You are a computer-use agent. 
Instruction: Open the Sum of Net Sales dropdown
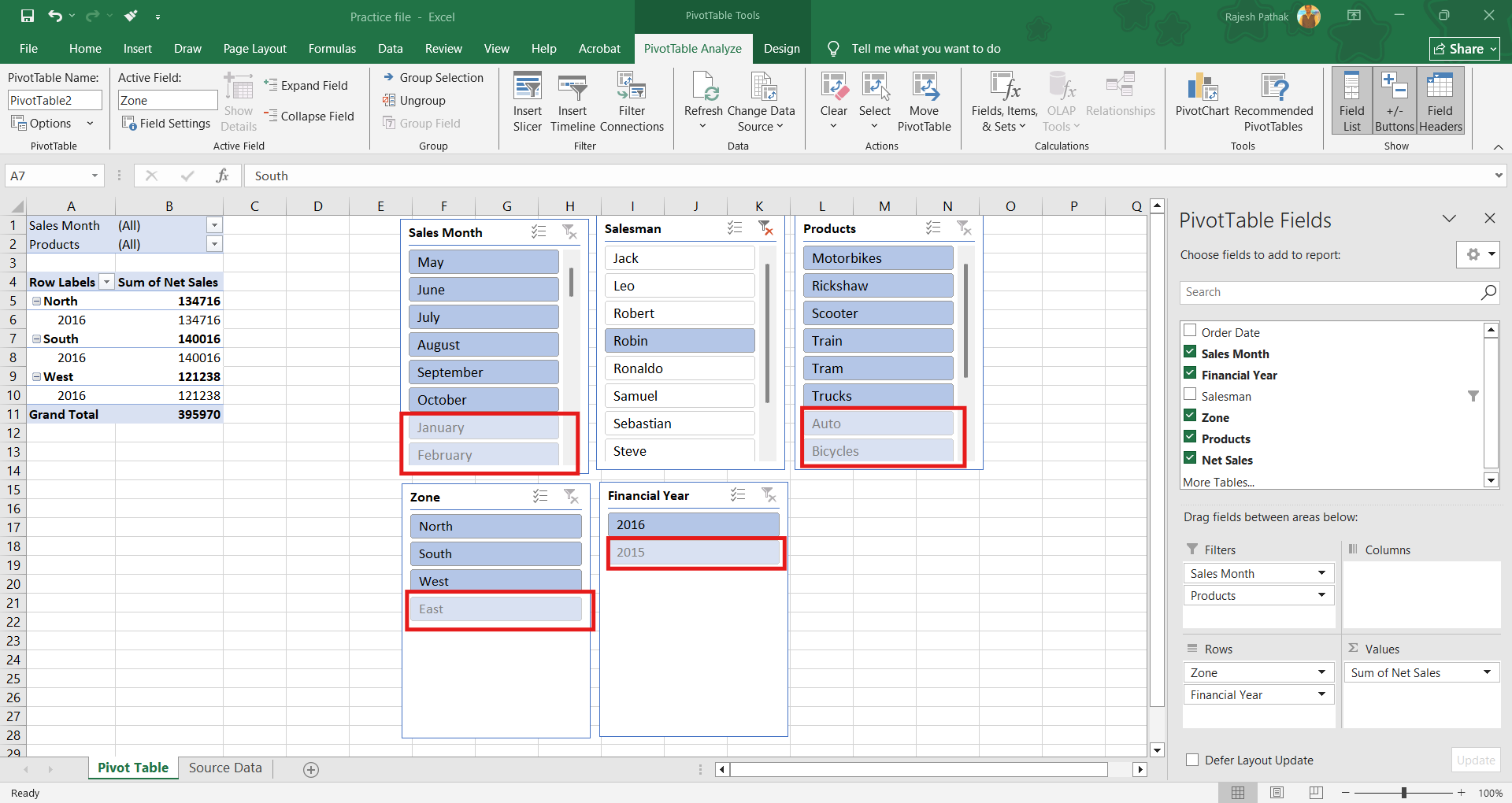[x=1487, y=672]
